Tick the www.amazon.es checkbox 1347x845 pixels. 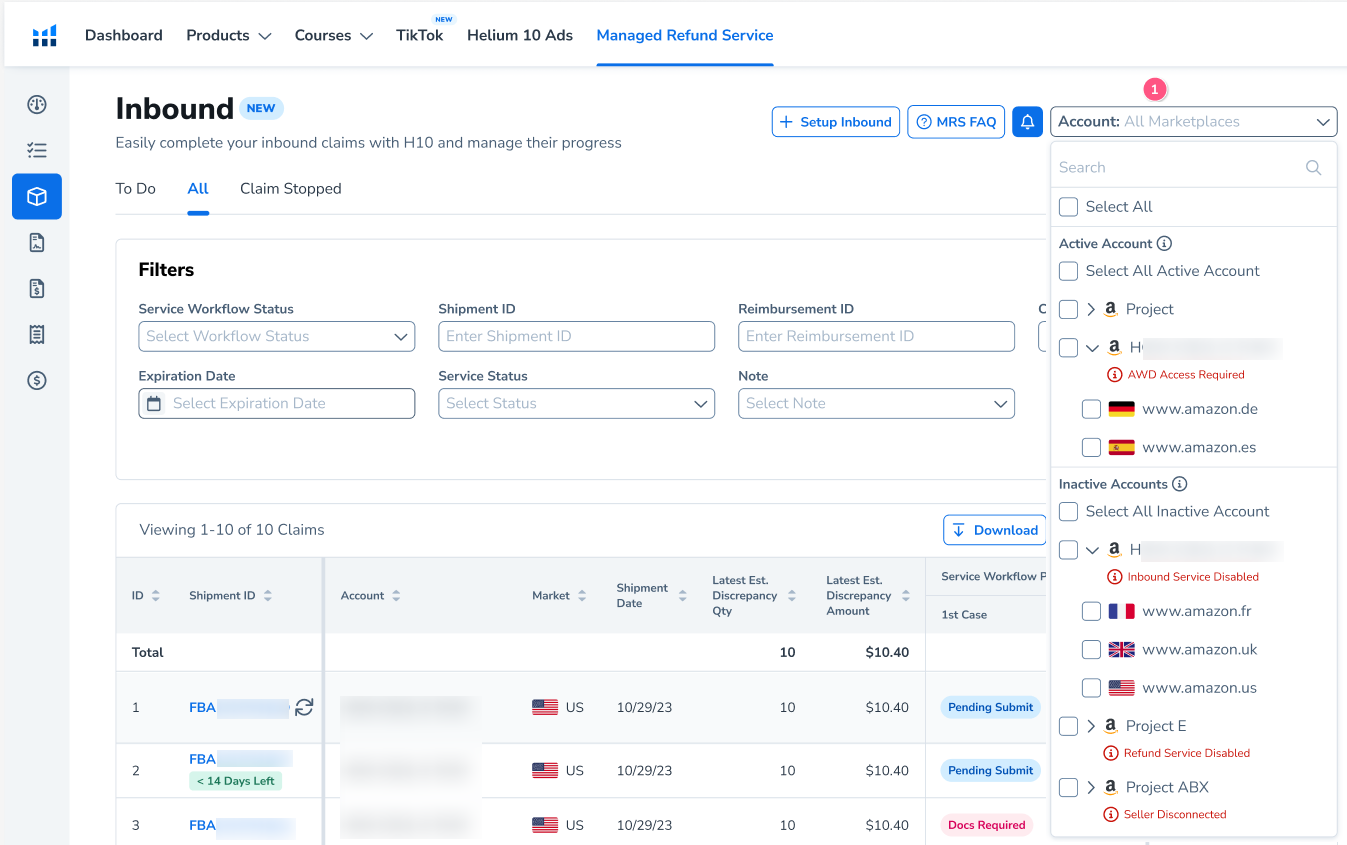(x=1091, y=448)
